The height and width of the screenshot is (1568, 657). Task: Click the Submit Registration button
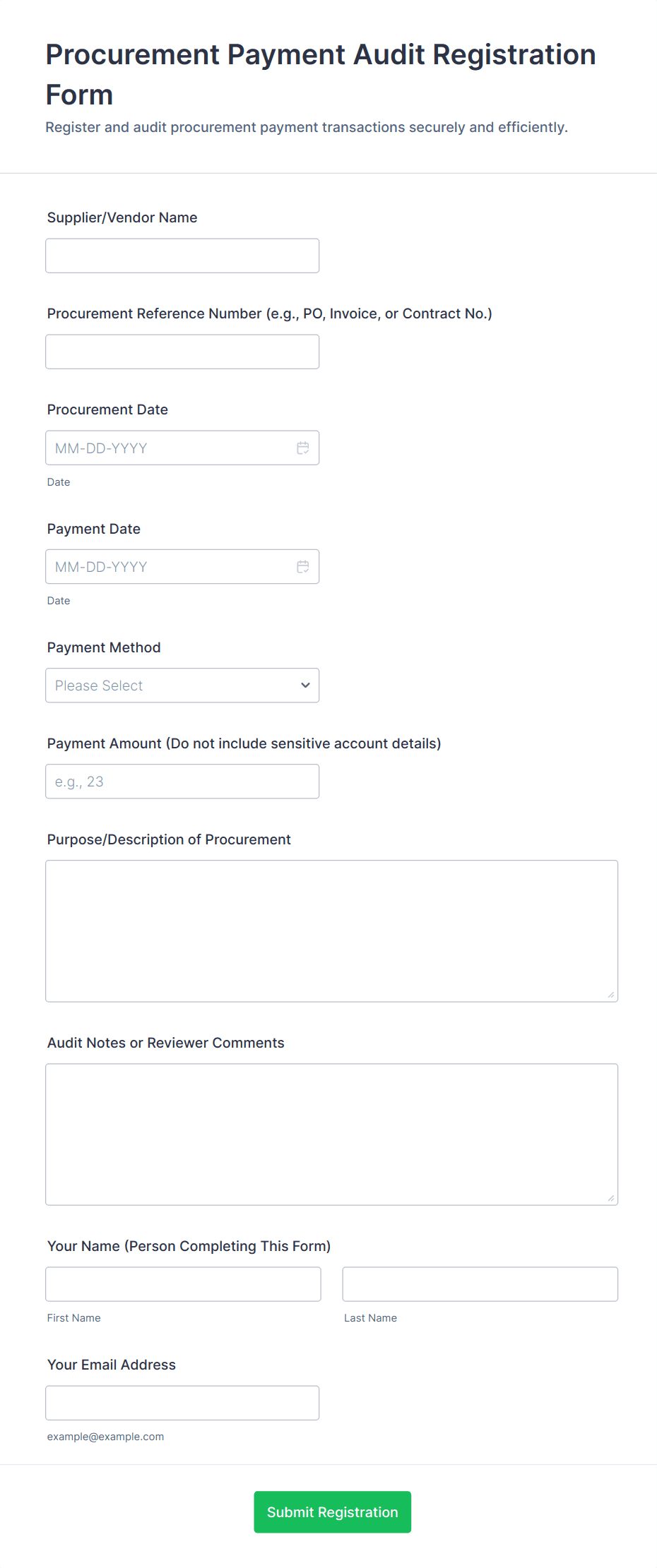point(332,1512)
